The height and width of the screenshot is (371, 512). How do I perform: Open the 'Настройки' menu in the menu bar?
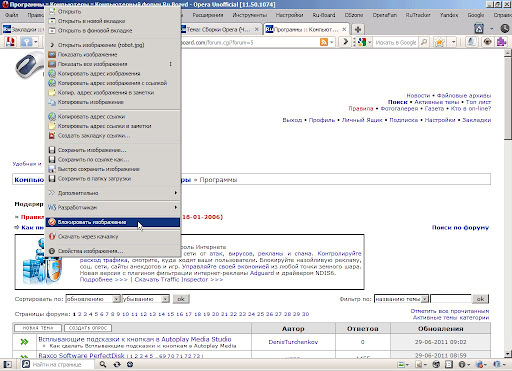point(289,15)
